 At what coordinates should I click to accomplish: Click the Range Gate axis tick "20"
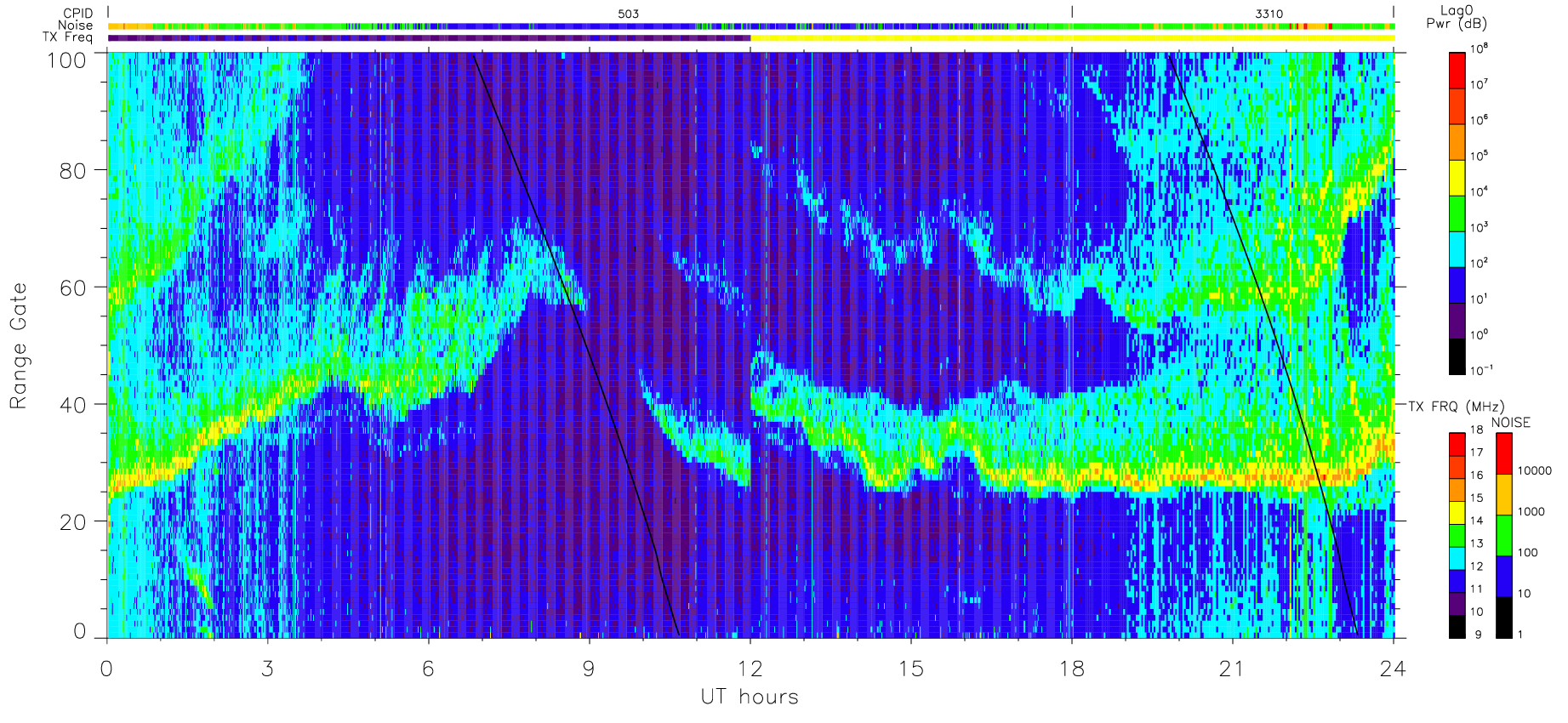point(72,522)
